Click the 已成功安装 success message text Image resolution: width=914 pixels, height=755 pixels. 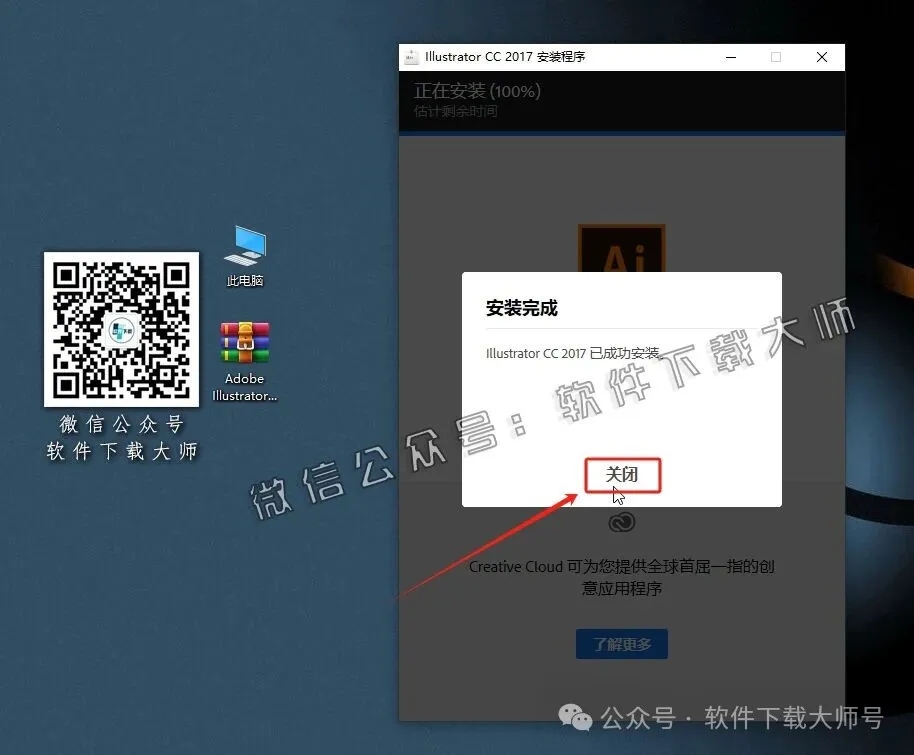pos(571,352)
